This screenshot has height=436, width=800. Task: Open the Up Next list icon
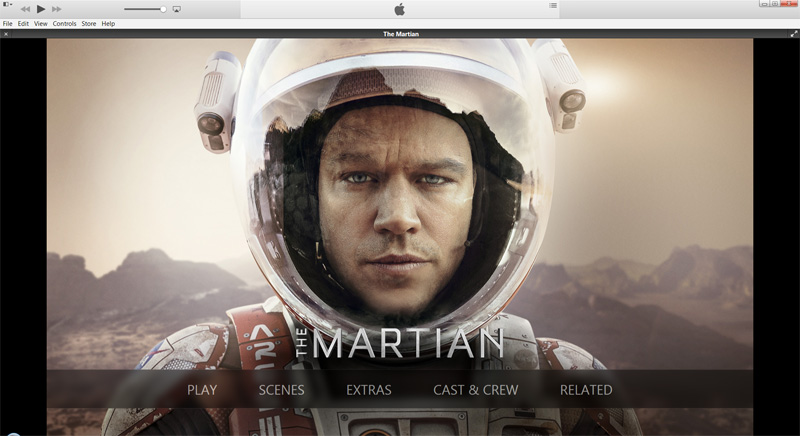point(553,5)
